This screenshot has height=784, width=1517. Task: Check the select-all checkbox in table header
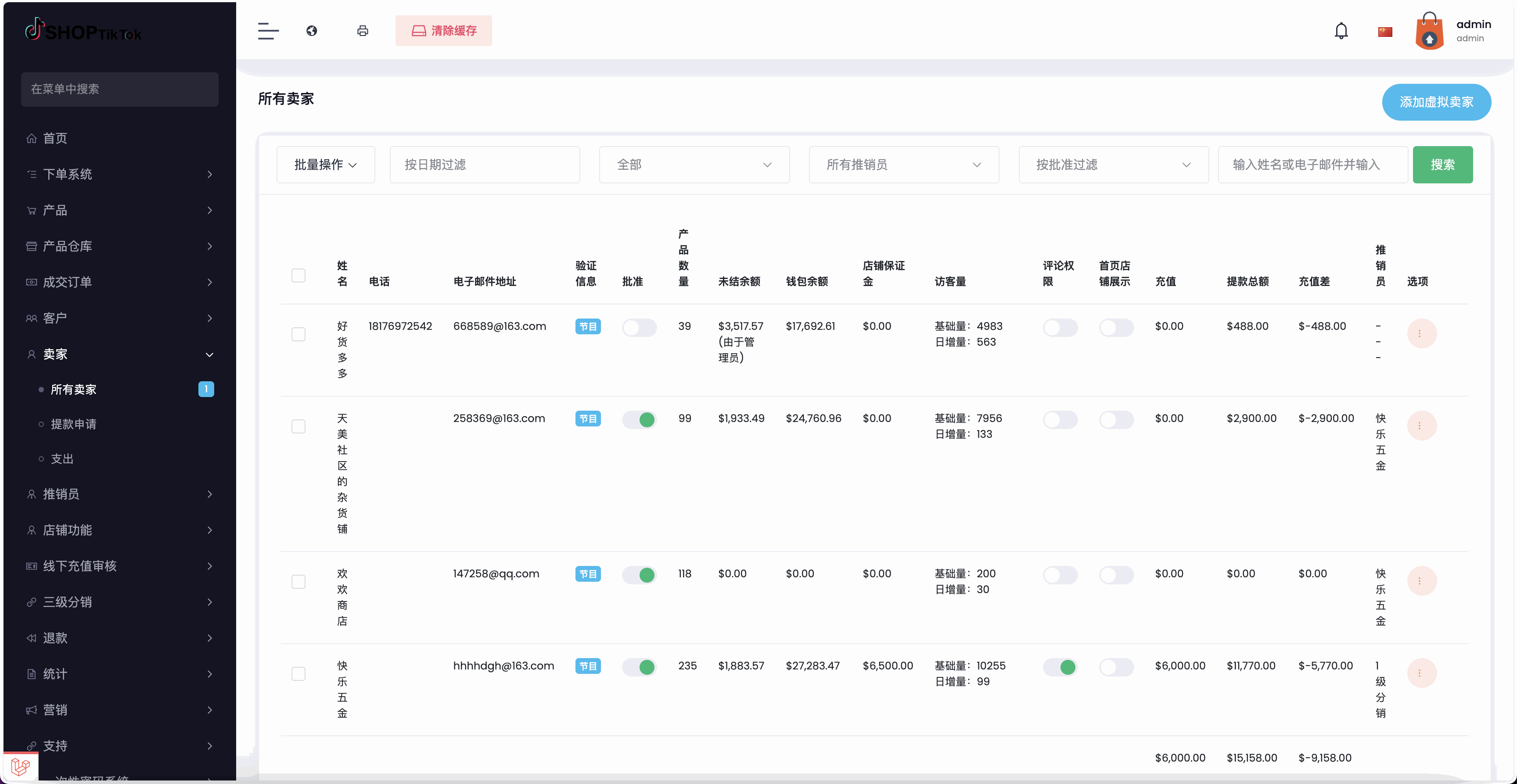[x=298, y=276]
